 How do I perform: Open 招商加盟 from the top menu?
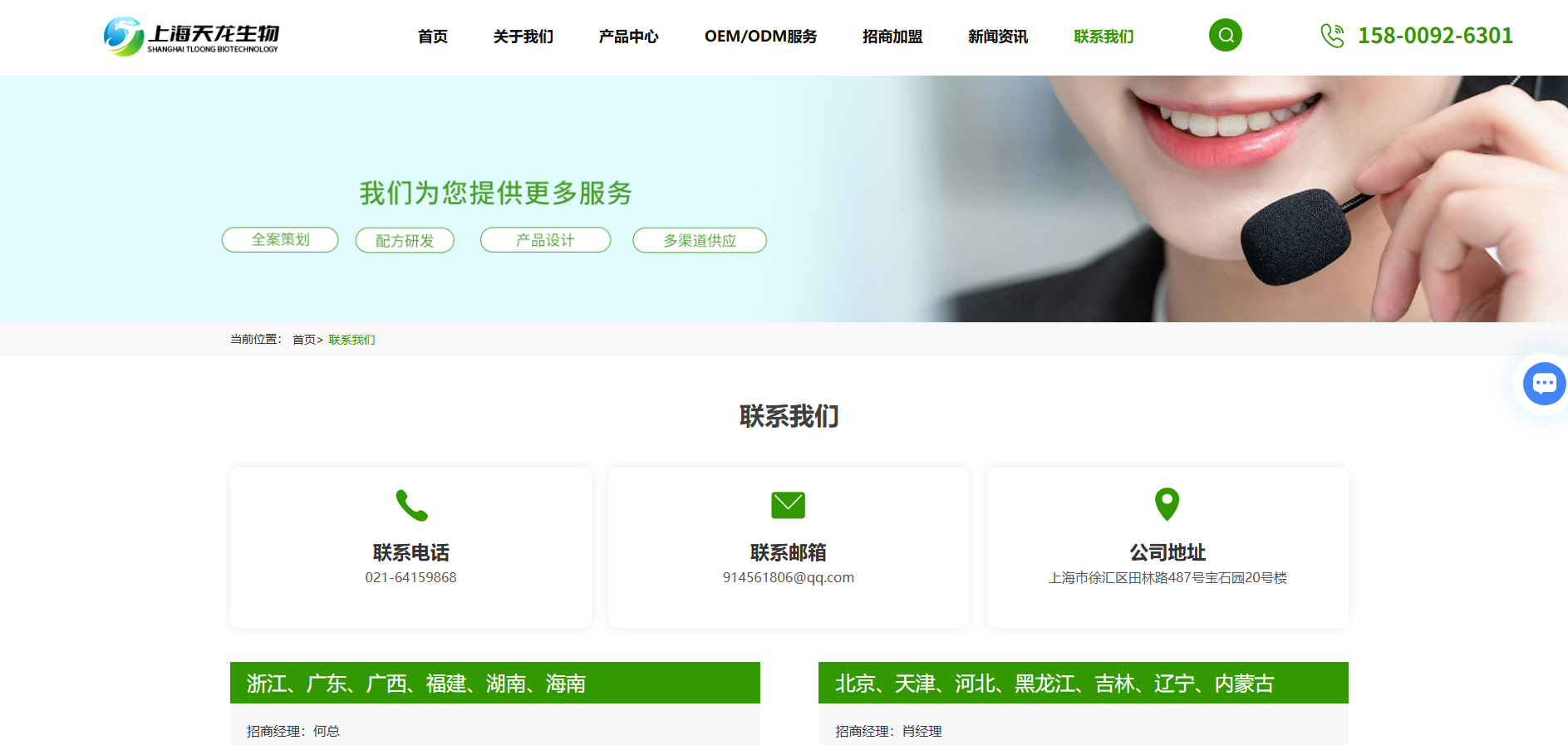pyautogui.click(x=892, y=37)
